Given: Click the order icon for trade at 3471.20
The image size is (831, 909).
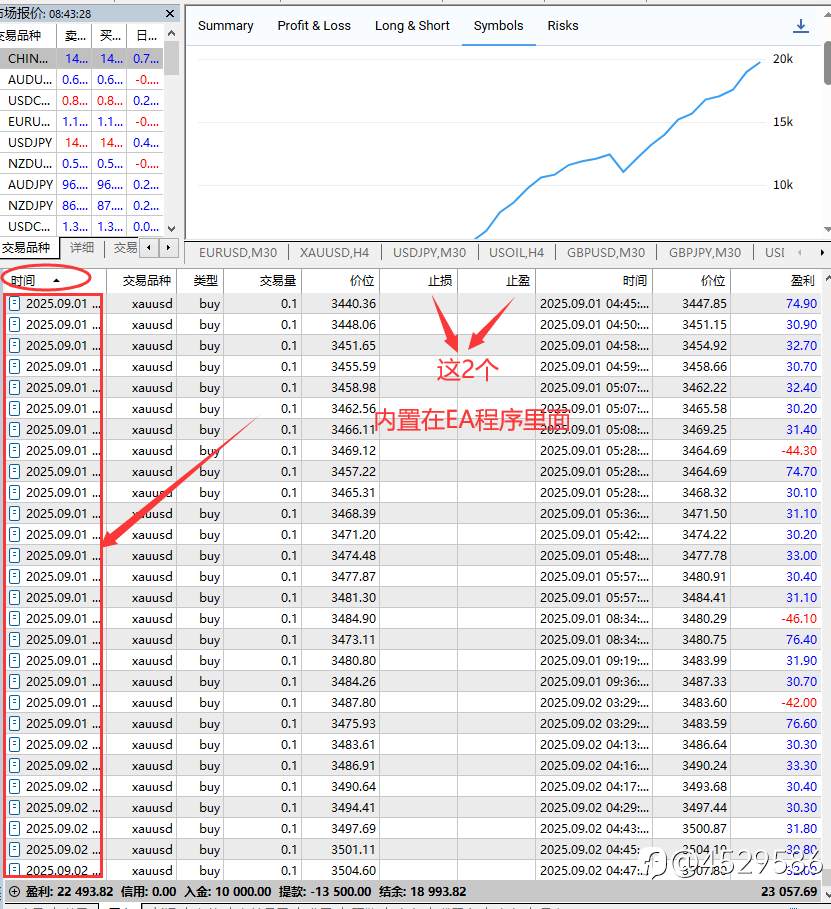Looking at the screenshot, I should tap(15, 535).
